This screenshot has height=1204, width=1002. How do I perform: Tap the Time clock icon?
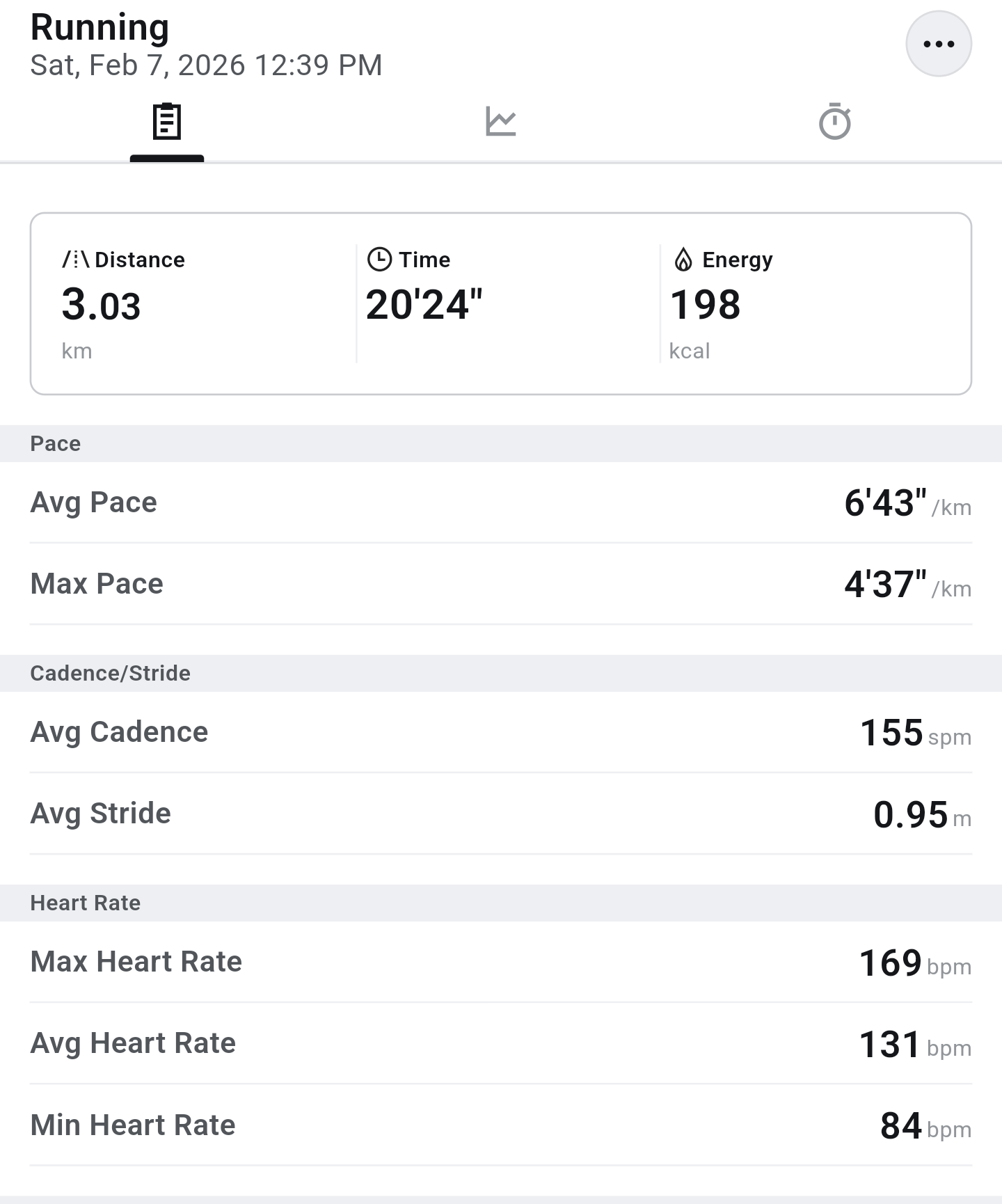[x=379, y=260]
